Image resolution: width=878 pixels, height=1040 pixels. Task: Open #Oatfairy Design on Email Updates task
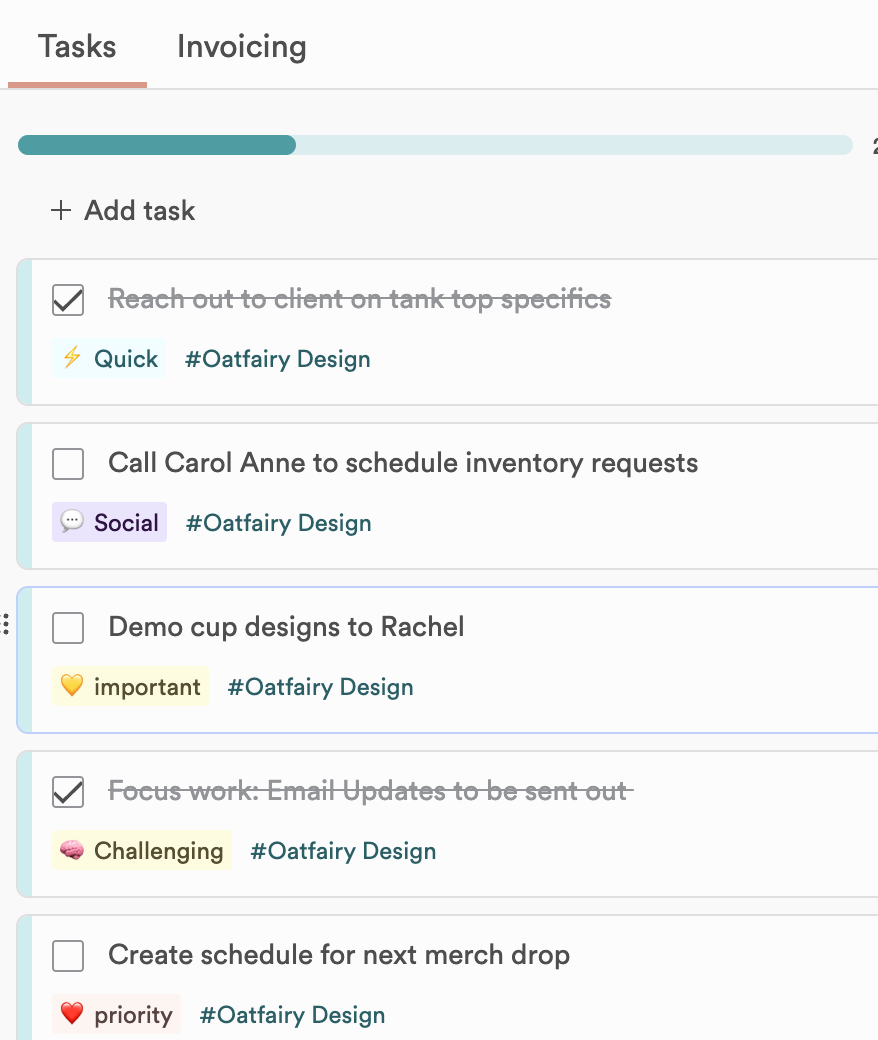[x=344, y=851]
